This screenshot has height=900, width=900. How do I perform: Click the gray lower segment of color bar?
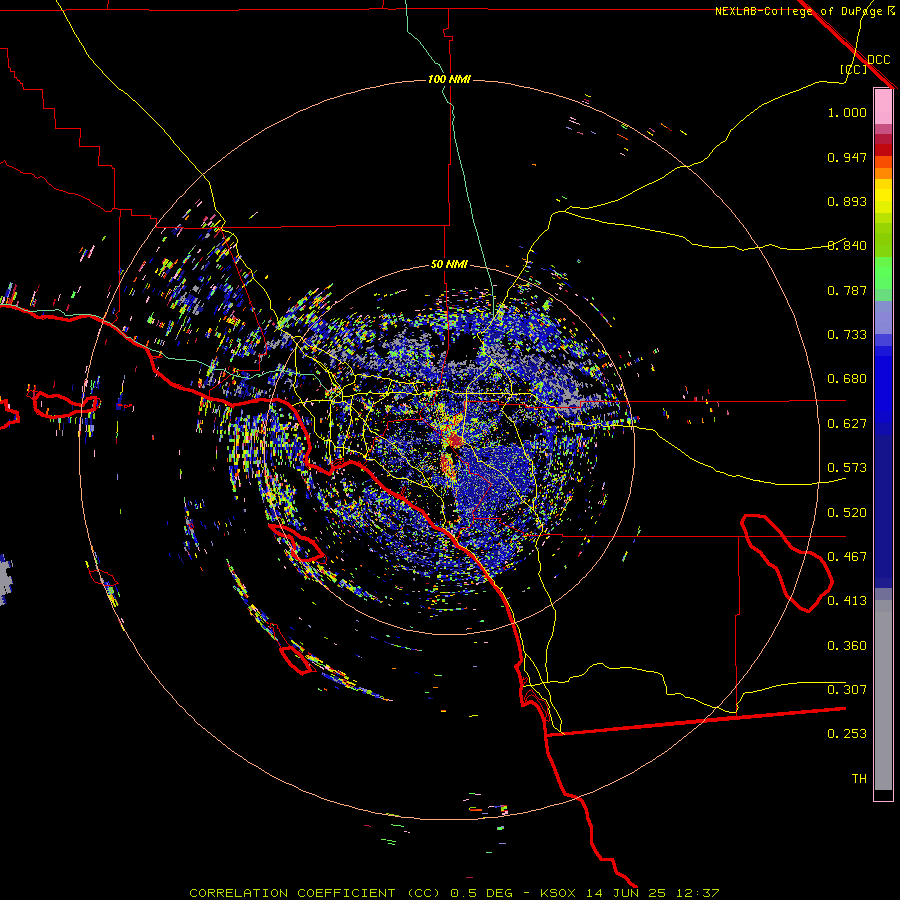[x=883, y=695]
